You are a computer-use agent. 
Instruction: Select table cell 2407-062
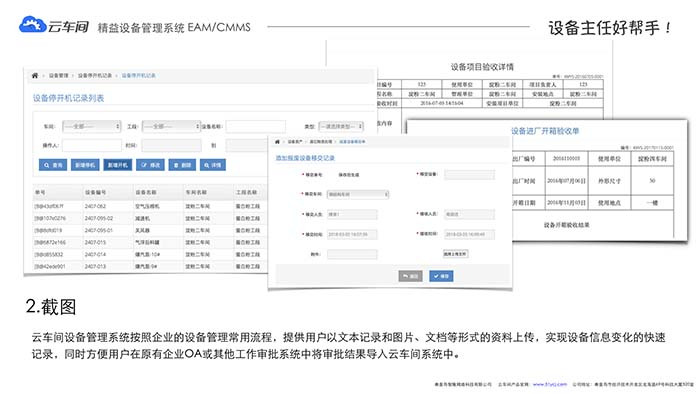click(x=95, y=206)
